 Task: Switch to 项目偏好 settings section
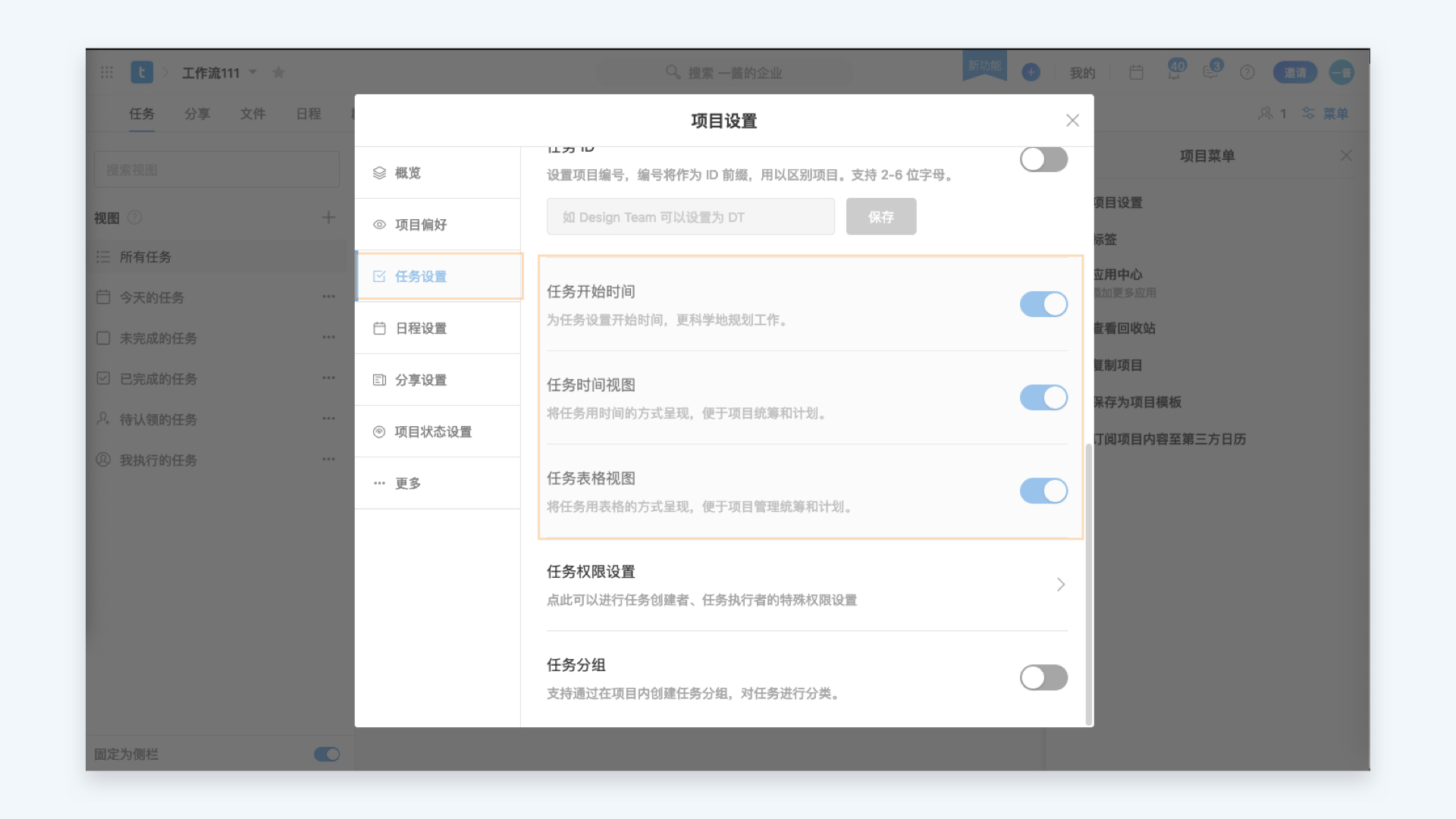point(421,224)
